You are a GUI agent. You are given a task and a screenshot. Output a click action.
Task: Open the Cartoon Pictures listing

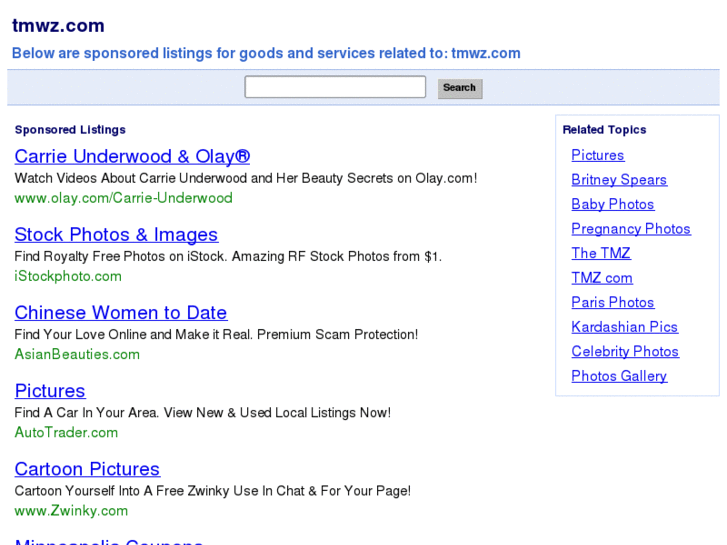pos(87,469)
